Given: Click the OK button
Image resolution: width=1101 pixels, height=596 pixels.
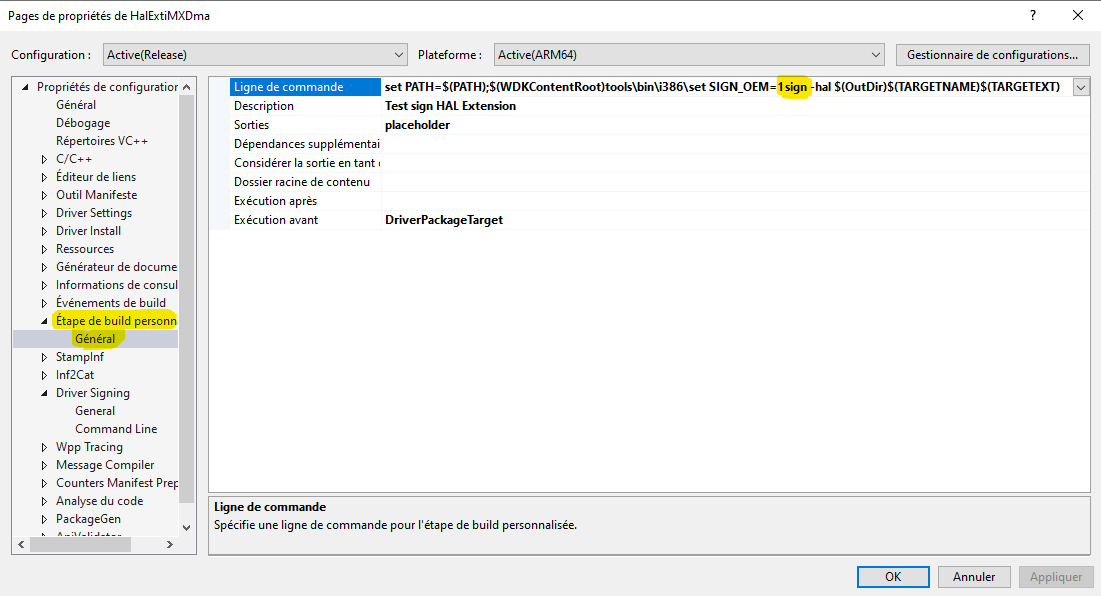Looking at the screenshot, I should point(892,576).
